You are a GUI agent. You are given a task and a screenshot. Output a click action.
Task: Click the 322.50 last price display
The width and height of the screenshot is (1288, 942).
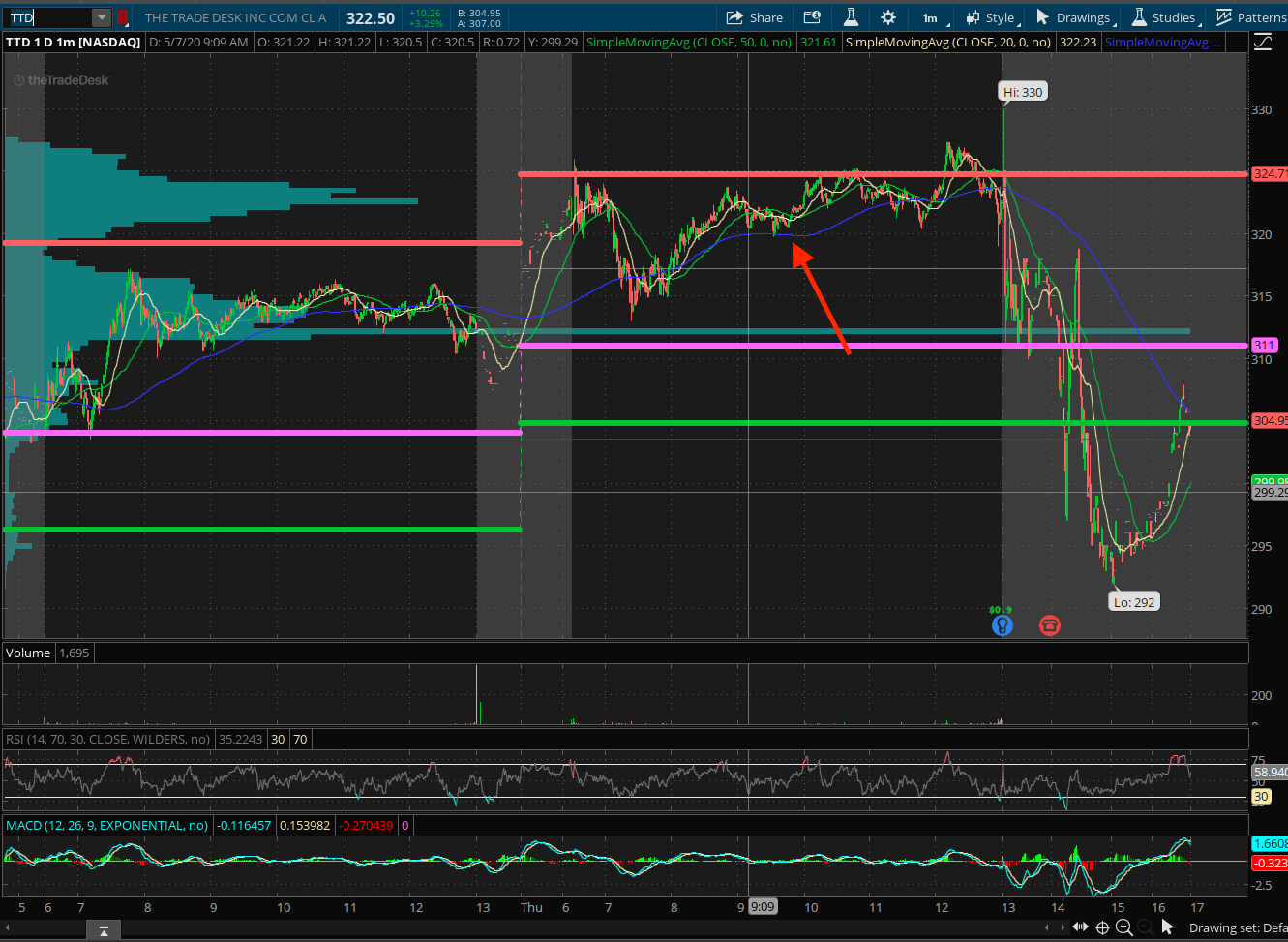click(371, 18)
